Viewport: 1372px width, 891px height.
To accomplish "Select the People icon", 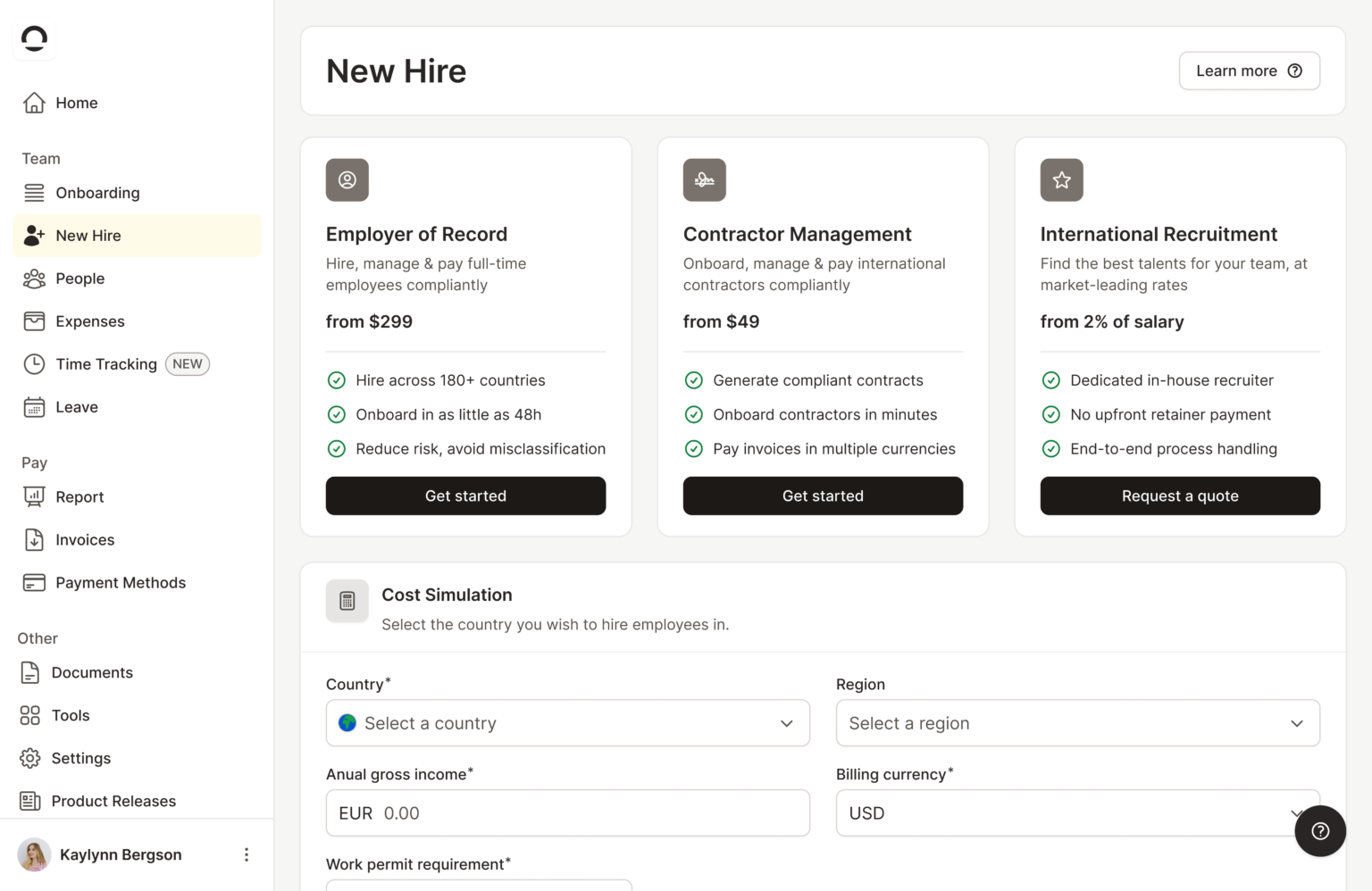I will coord(33,279).
